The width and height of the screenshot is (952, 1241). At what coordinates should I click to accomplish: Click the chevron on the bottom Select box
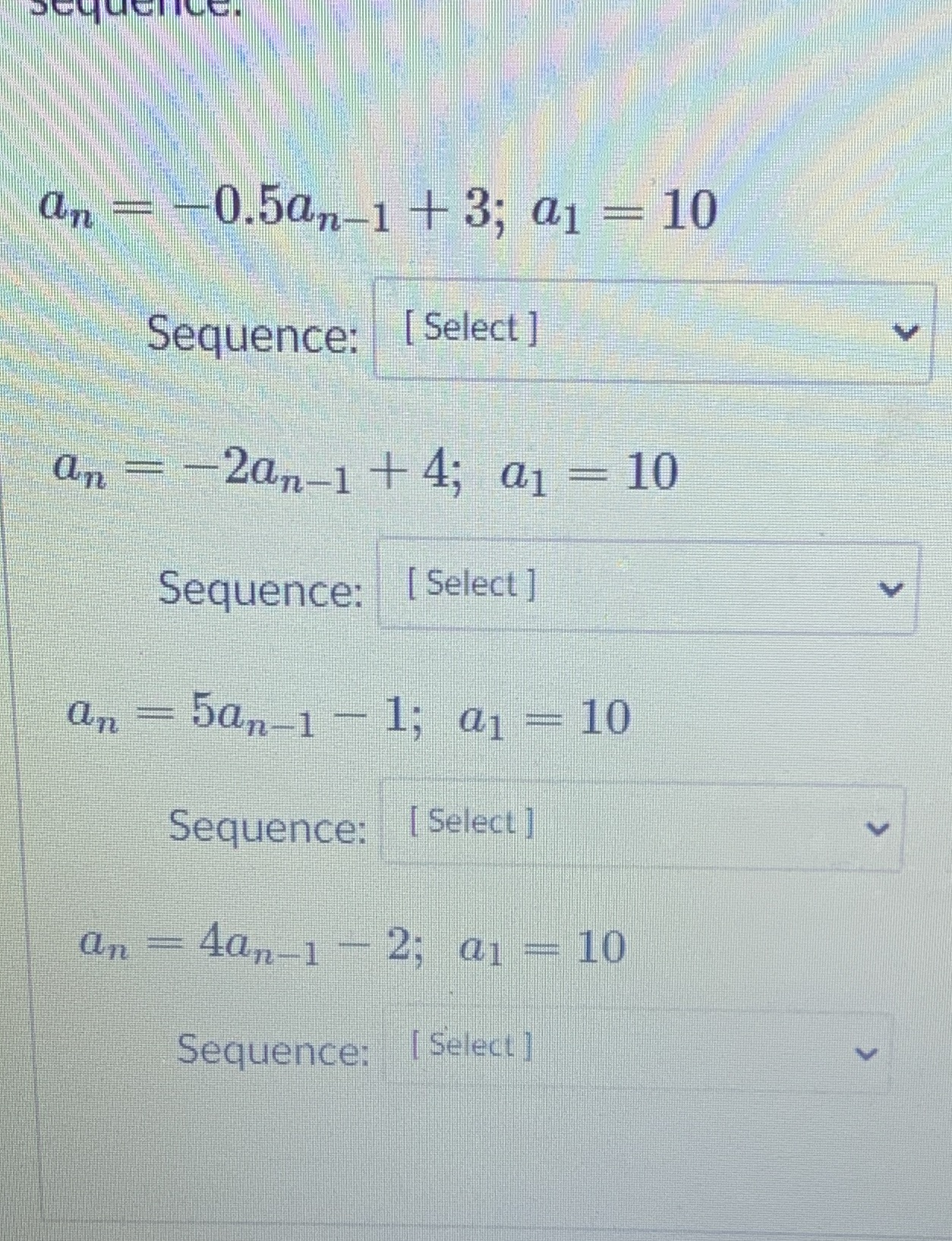(x=865, y=1053)
